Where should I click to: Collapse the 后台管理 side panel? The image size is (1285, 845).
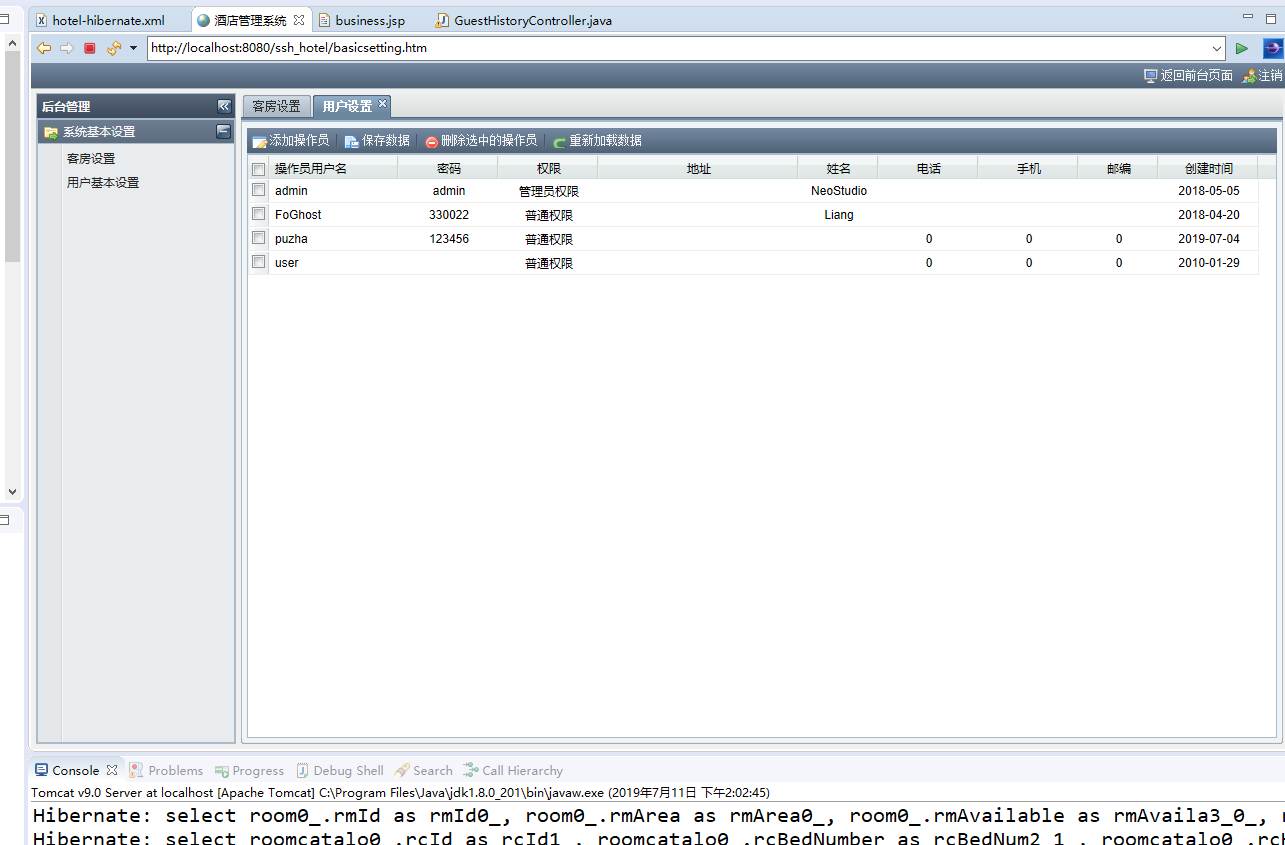224,106
